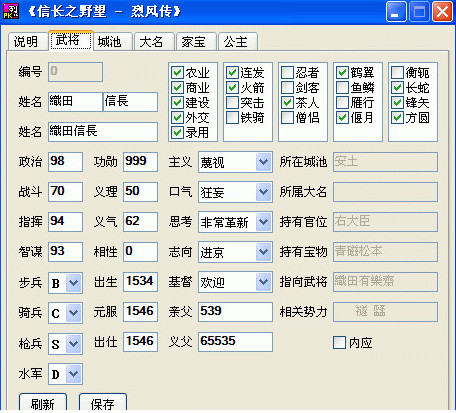Click the 指挥 value field
Viewport: 456px width, 413px height.
pyautogui.click(x=65, y=222)
